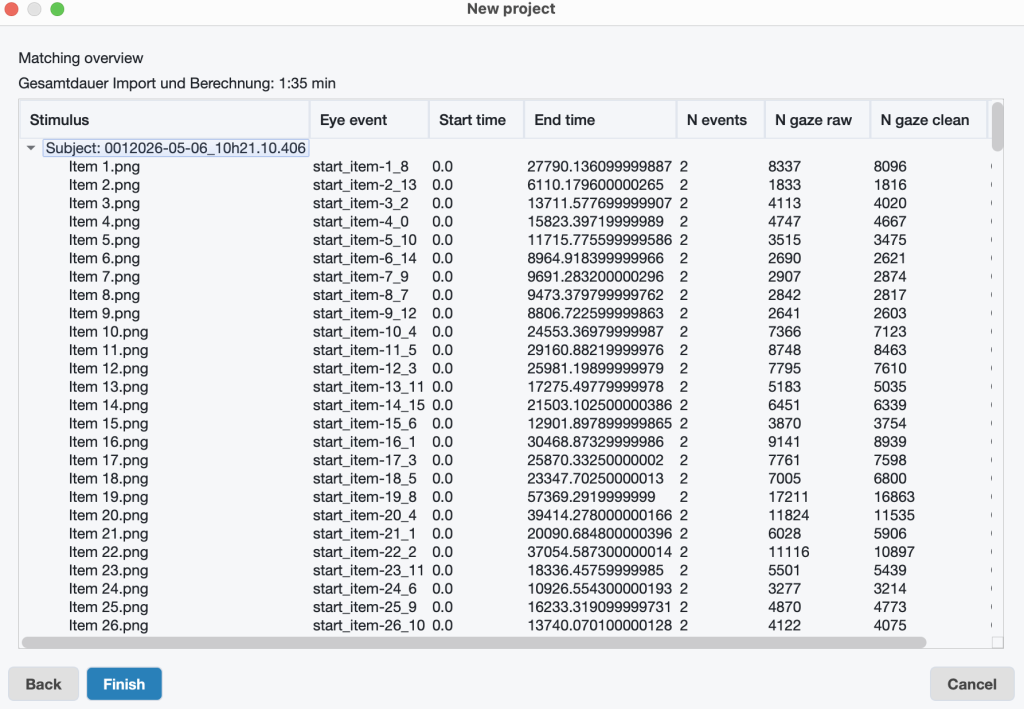Select the Item 25.png row
Viewport: 1024px width, 709px height.
click(x=504, y=607)
